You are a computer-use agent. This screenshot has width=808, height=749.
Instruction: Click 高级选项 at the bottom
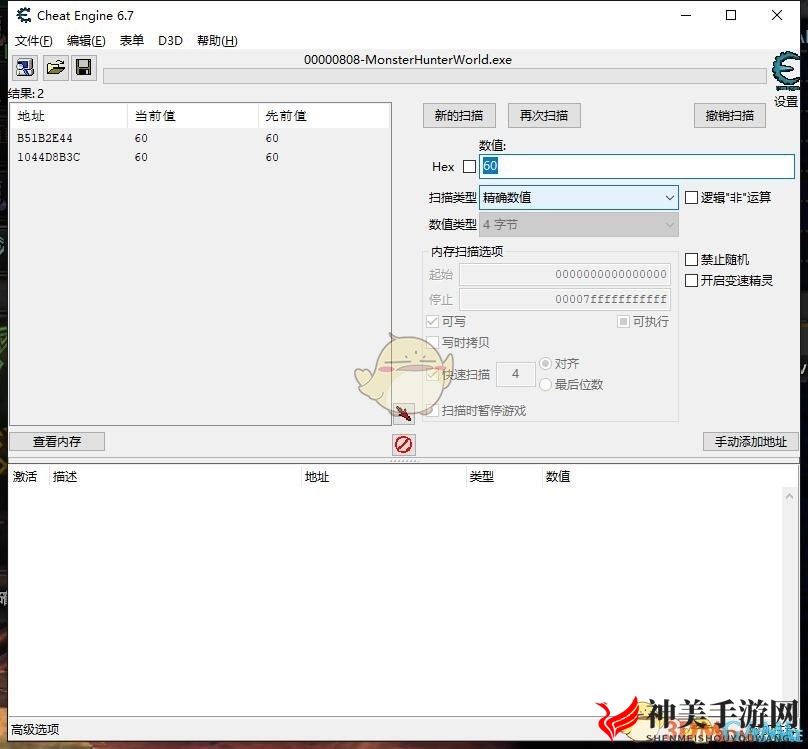pos(35,729)
